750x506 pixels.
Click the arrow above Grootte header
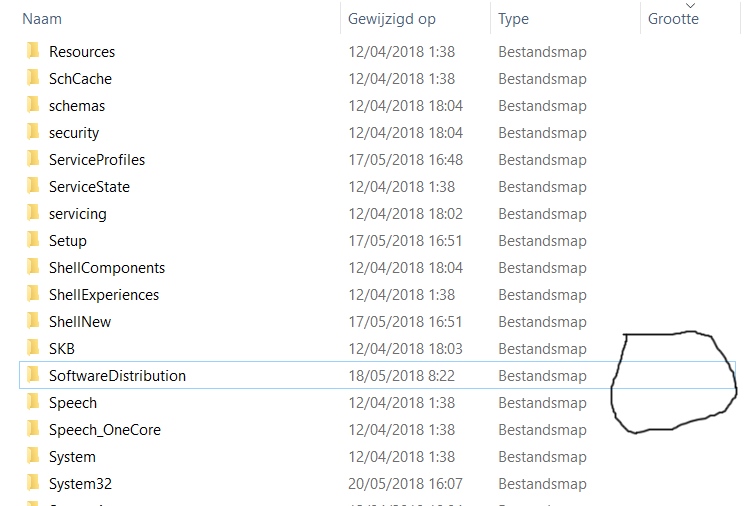pos(689,6)
